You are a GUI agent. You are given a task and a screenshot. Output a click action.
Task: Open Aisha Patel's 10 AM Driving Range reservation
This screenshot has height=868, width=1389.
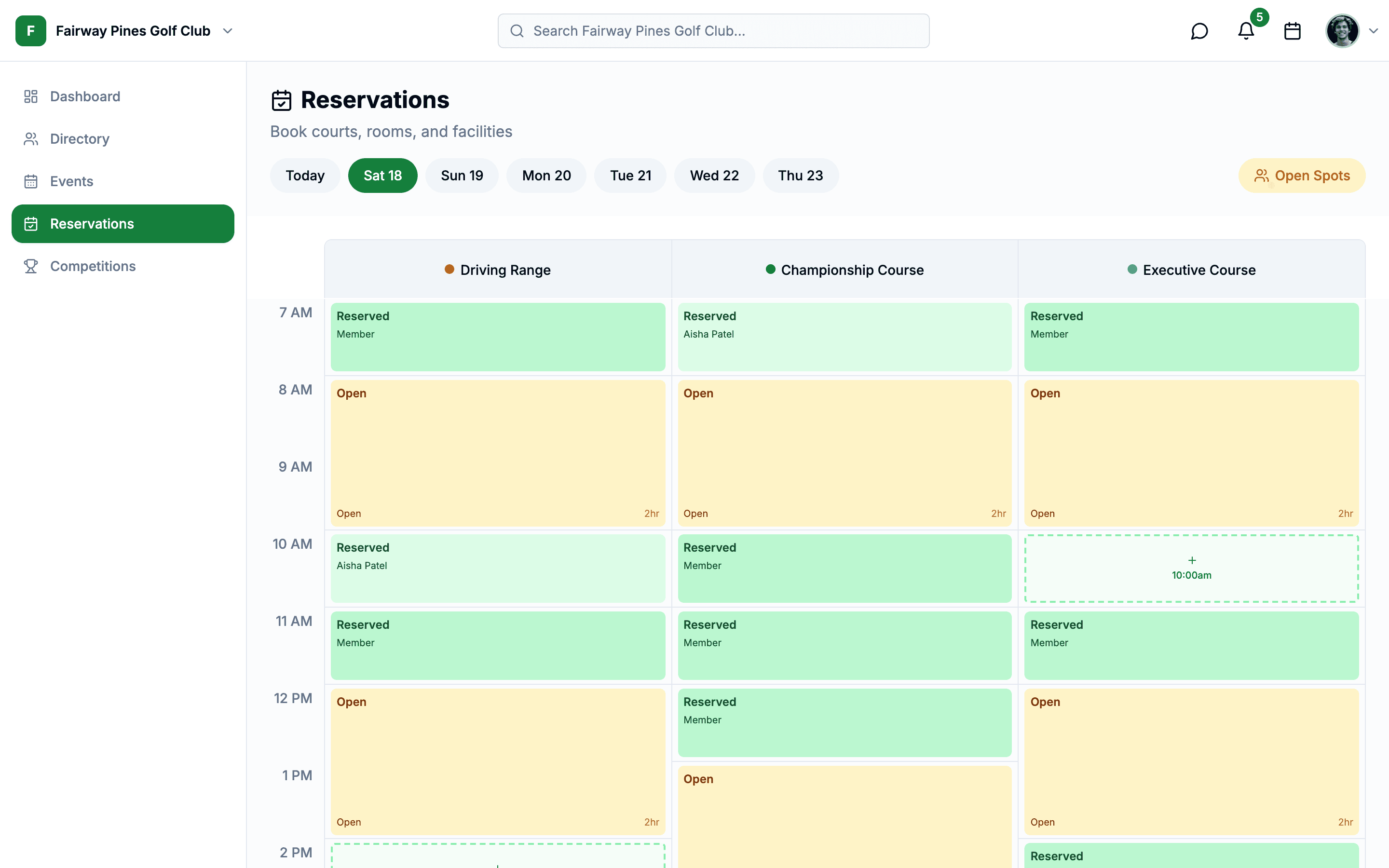(498, 569)
